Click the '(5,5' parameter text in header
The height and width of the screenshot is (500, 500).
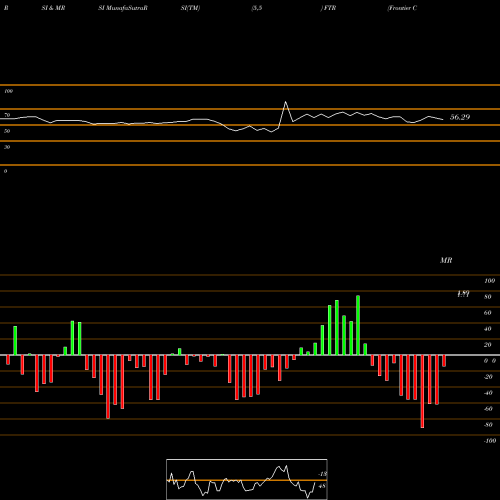[257, 8]
